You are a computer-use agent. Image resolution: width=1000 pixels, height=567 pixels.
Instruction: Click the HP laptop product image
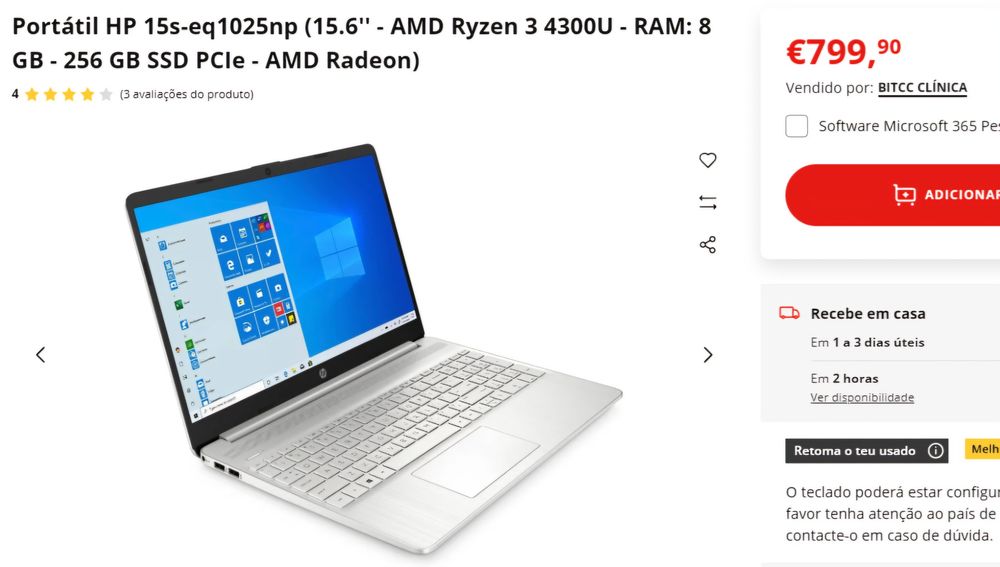373,348
